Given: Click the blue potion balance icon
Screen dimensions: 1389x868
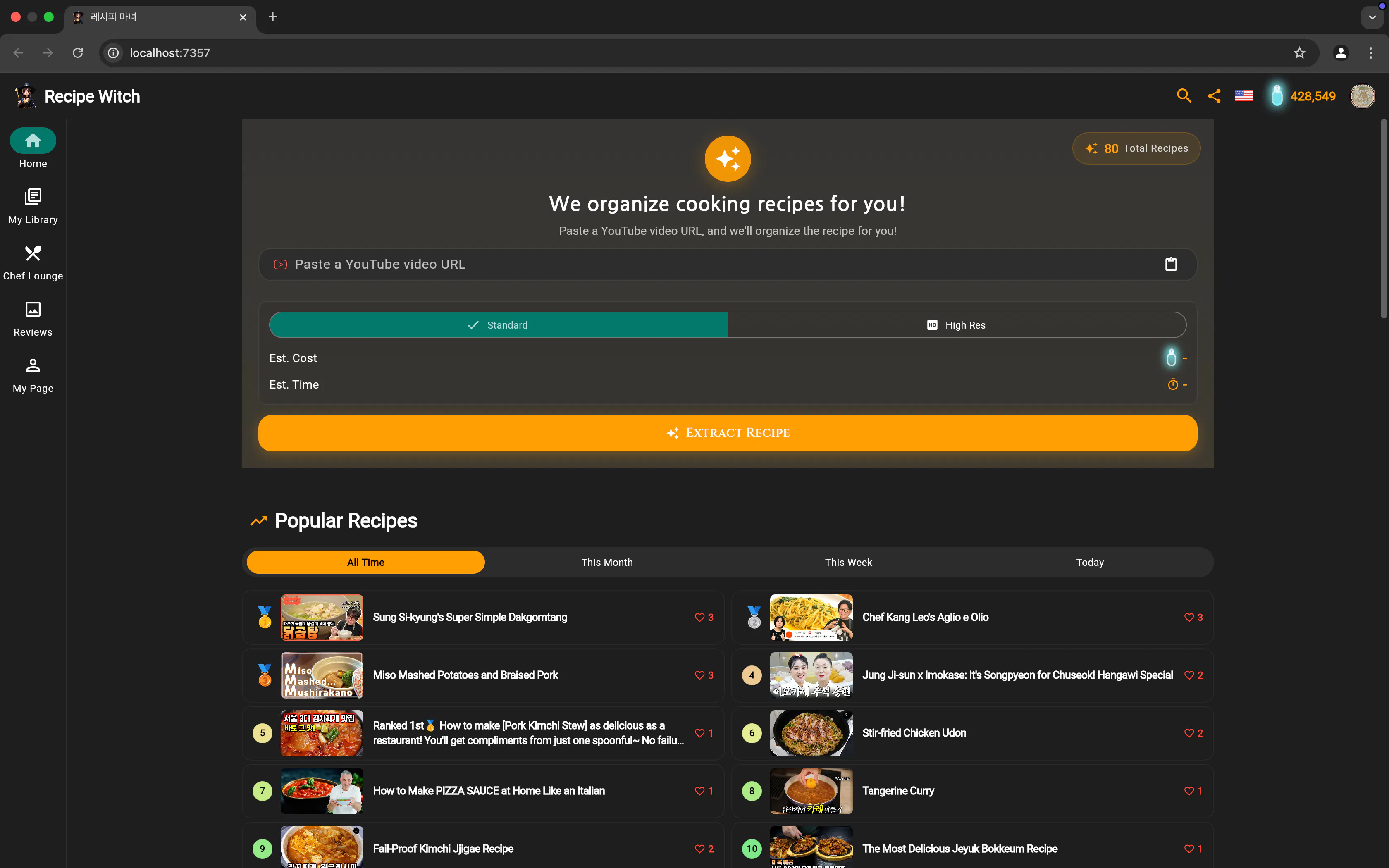Looking at the screenshot, I should coord(1277,96).
